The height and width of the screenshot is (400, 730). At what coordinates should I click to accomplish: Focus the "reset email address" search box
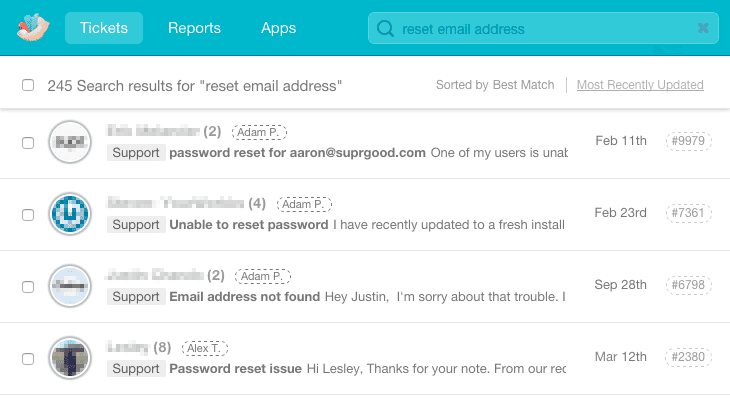pos(540,29)
